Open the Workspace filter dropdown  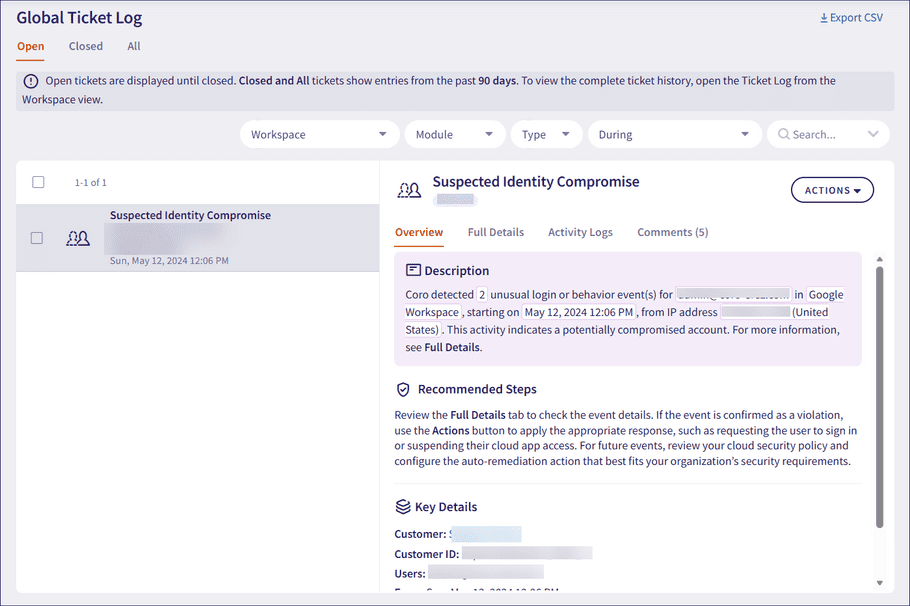(x=319, y=135)
